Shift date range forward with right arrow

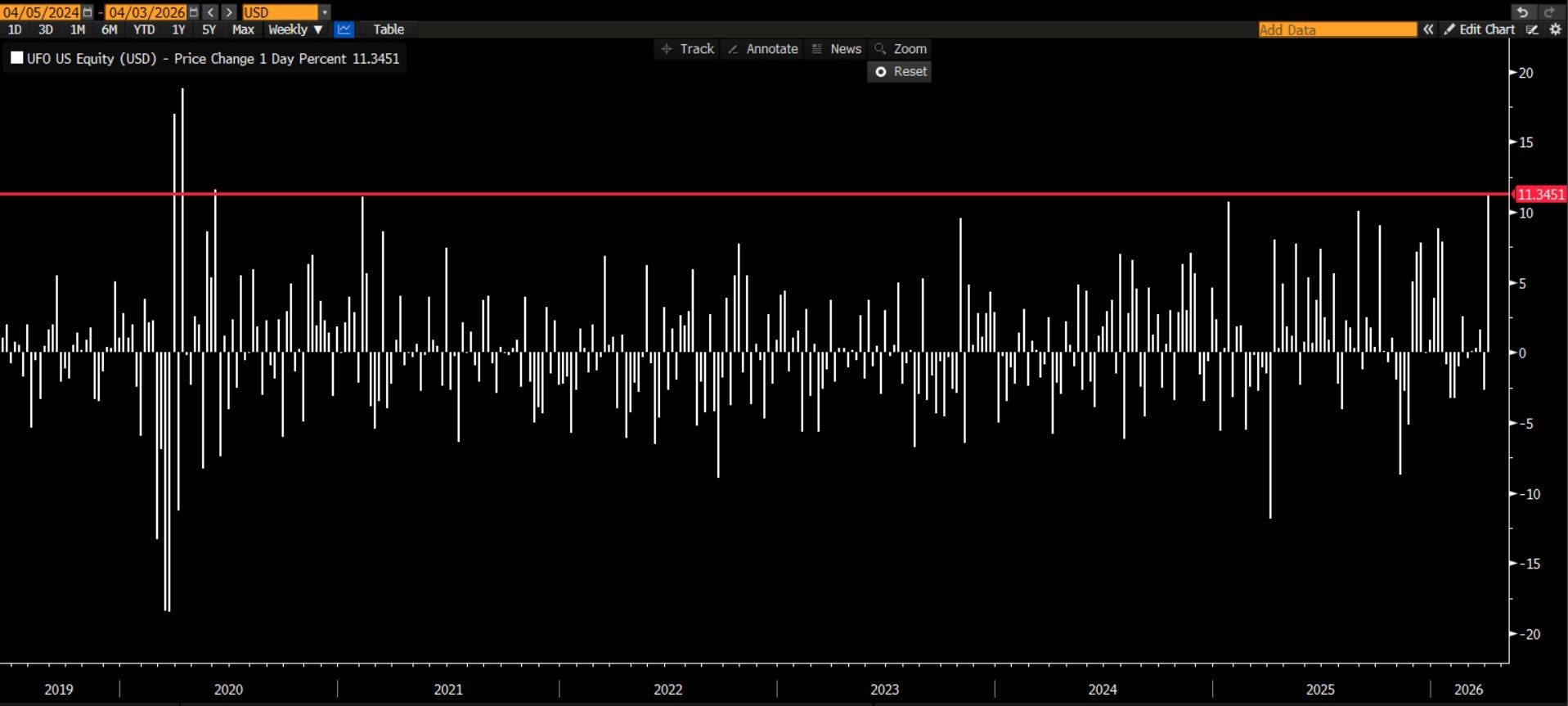coord(229,12)
